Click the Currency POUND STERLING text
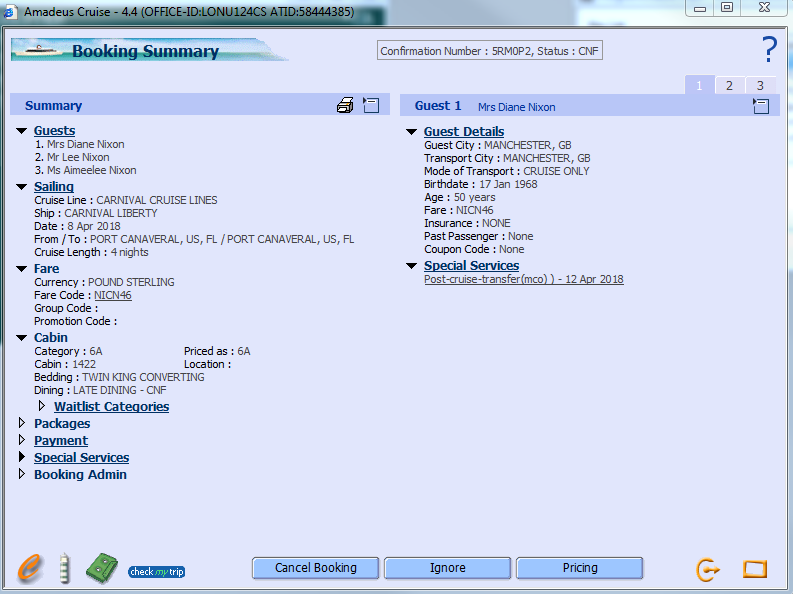The width and height of the screenshot is (793, 594). (x=104, y=282)
